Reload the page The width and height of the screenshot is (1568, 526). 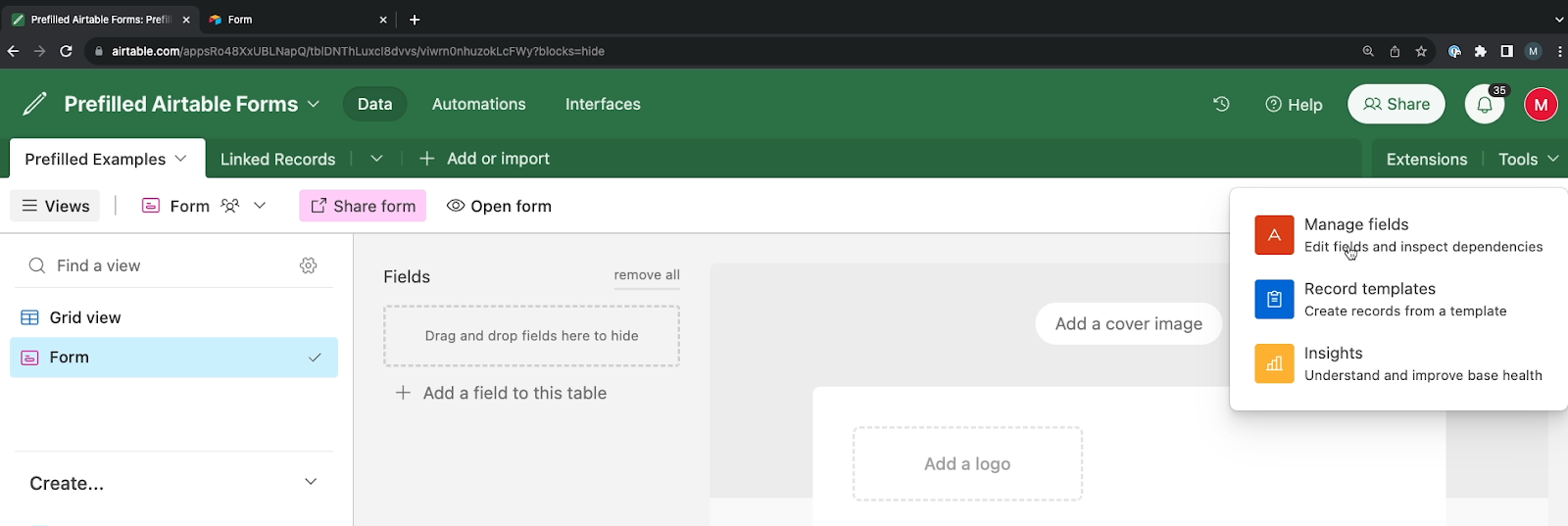coord(66,51)
